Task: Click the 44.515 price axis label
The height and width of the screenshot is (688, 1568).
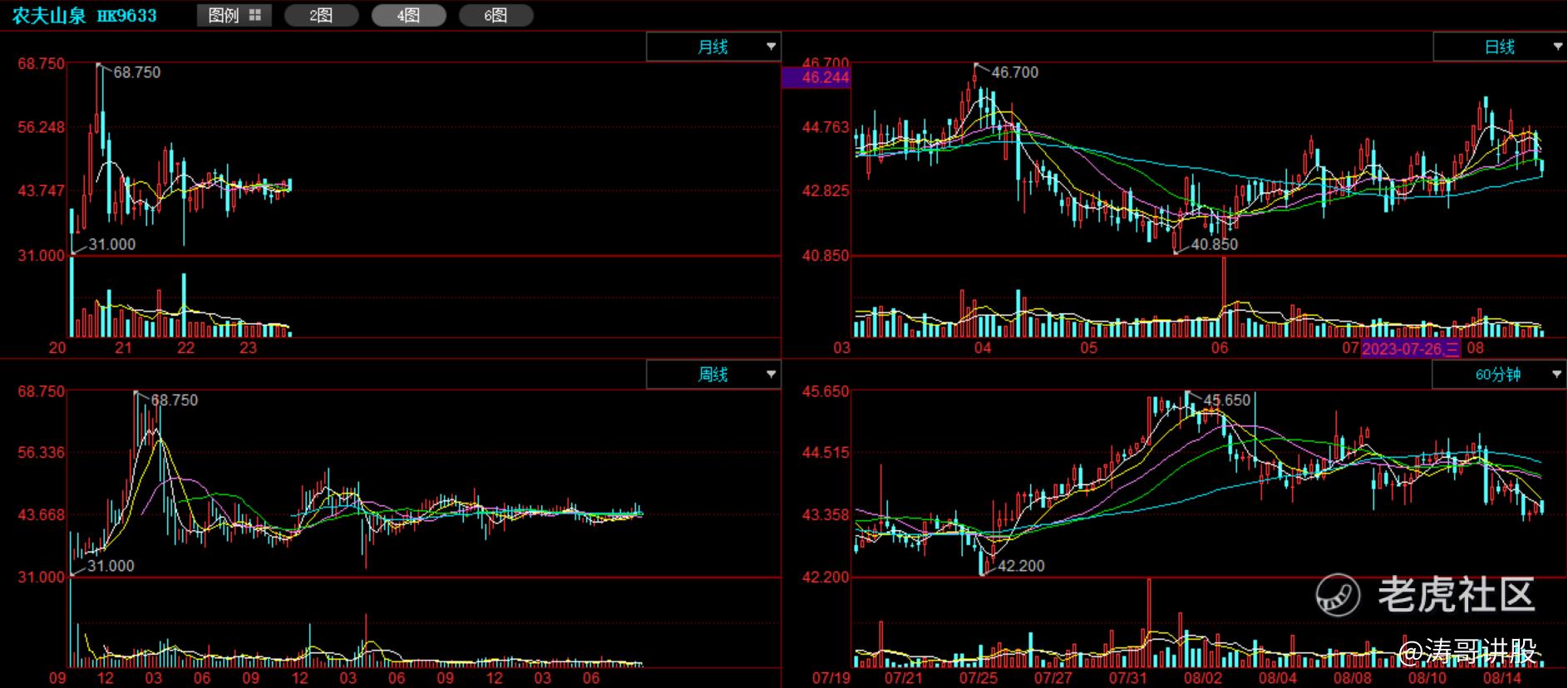Action: tap(826, 453)
